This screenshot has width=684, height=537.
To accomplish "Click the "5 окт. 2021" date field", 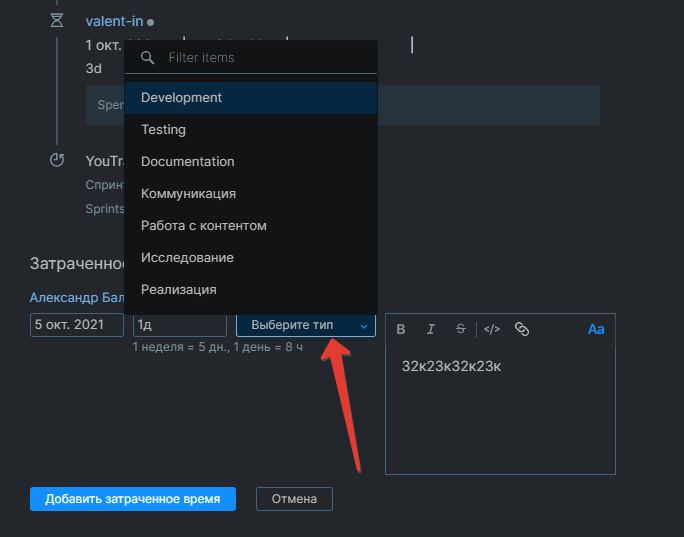I will [77, 325].
